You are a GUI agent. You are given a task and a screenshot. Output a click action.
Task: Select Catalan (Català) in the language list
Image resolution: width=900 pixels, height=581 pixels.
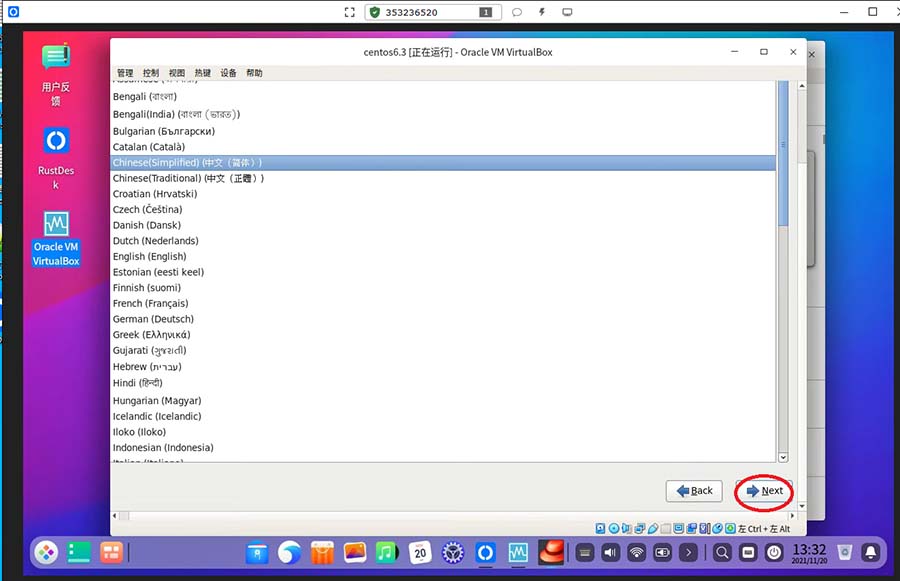coord(443,147)
